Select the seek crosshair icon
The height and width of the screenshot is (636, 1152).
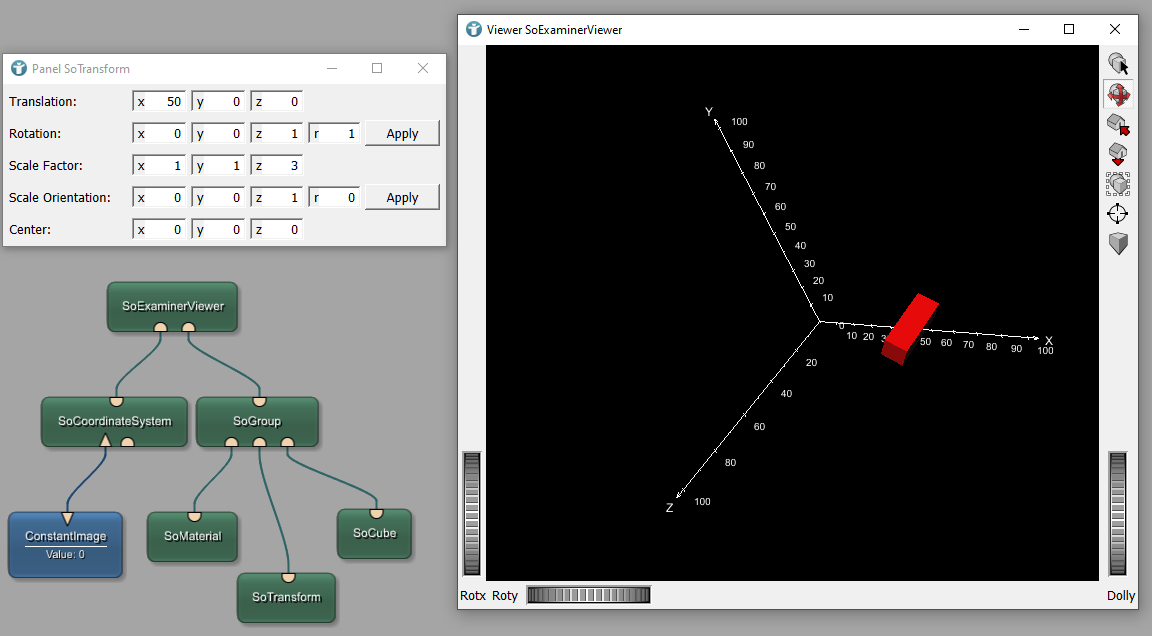point(1118,213)
